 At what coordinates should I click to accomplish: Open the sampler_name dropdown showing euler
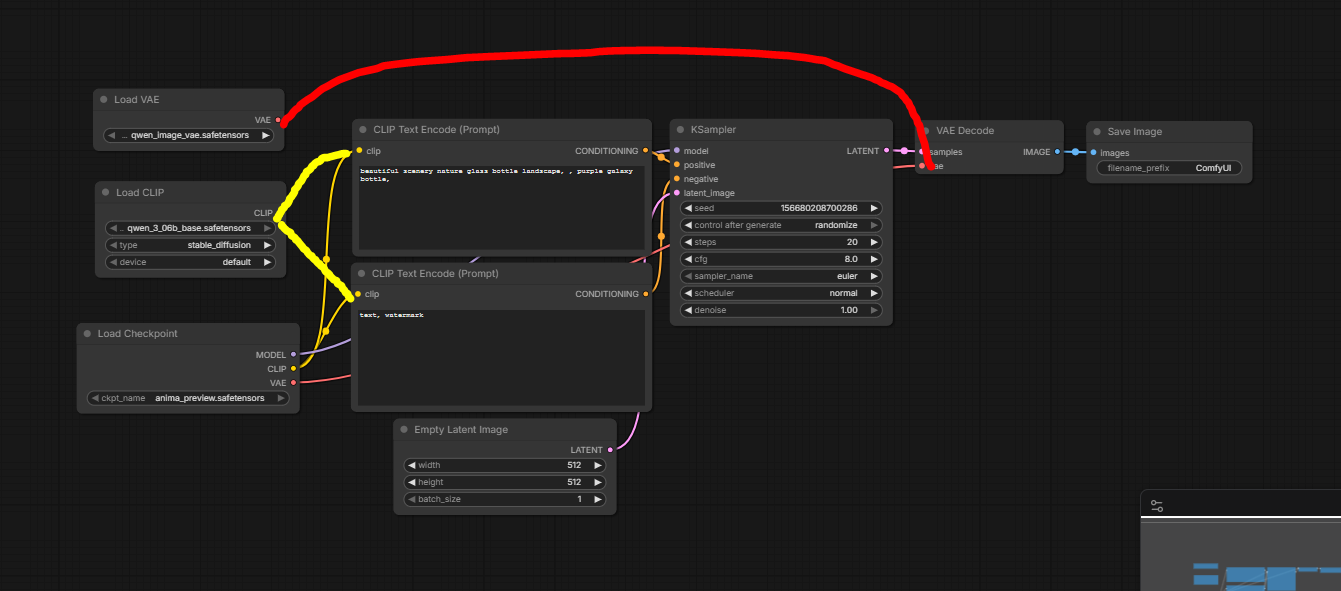click(x=780, y=276)
